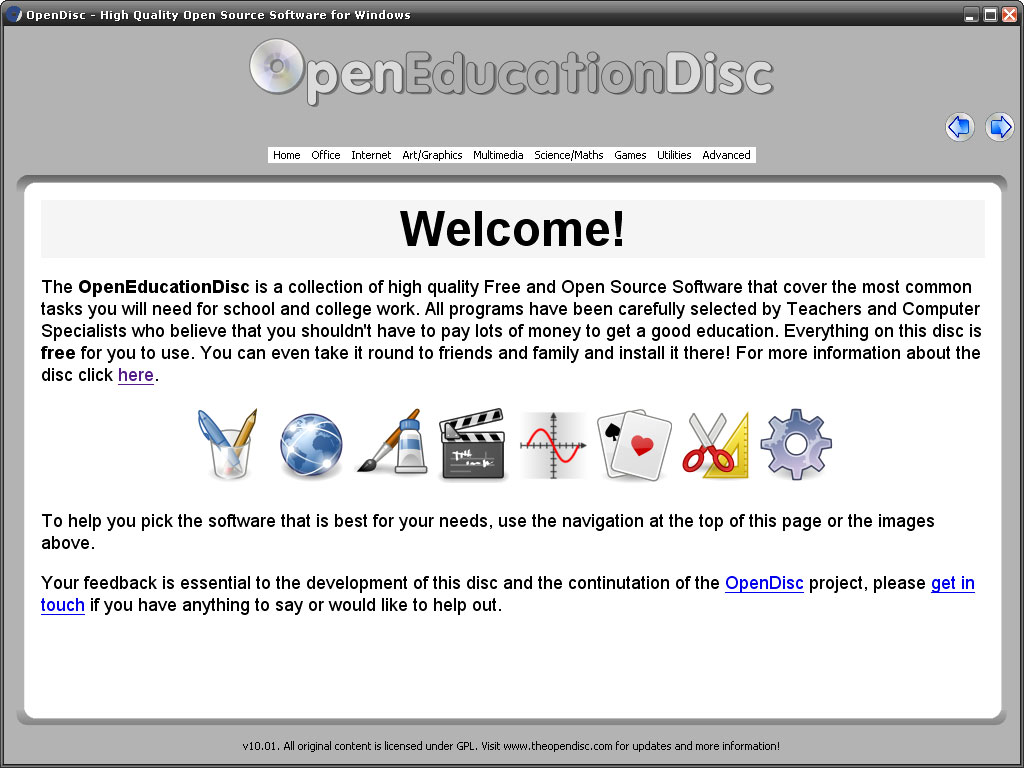Viewport: 1024px width, 768px height.
Task: Open the Science/Maths menu item
Action: click(569, 155)
